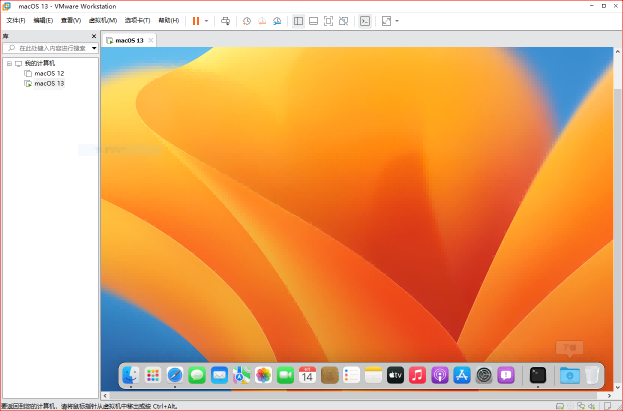623x411 pixels.
Task: Open System Settings from the dock
Action: pos(484,375)
